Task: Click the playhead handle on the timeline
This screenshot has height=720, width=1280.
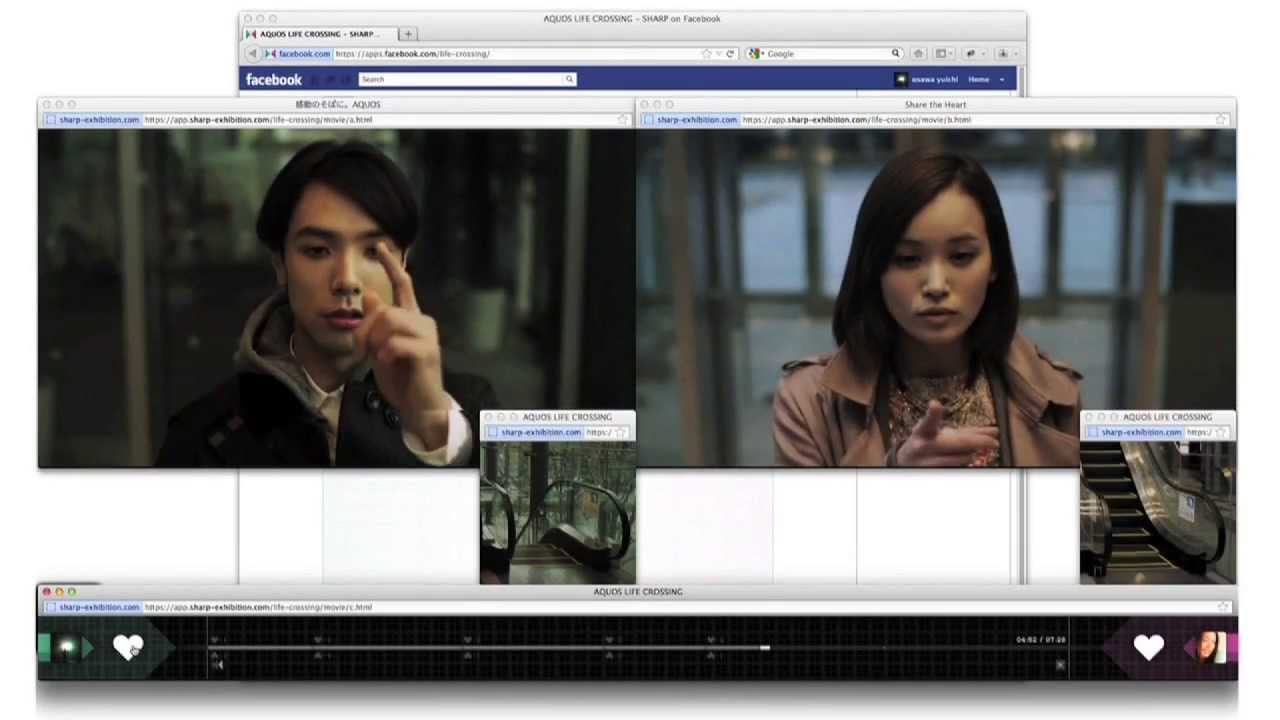Action: 765,648
